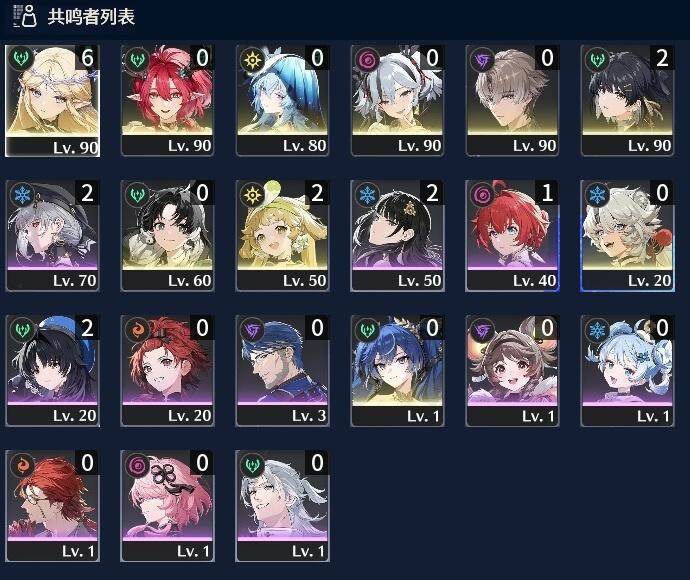Pick the red-haired glasses man Lv. 1 card
The width and height of the screenshot is (690, 580).
(52, 506)
